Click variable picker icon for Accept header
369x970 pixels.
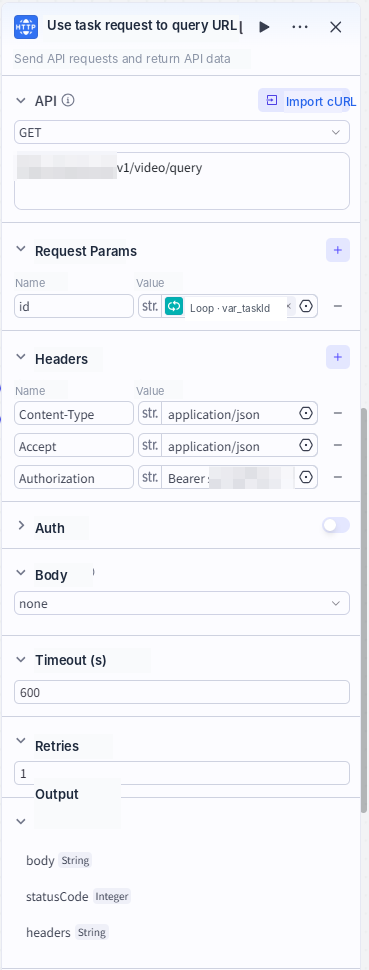tap(306, 445)
